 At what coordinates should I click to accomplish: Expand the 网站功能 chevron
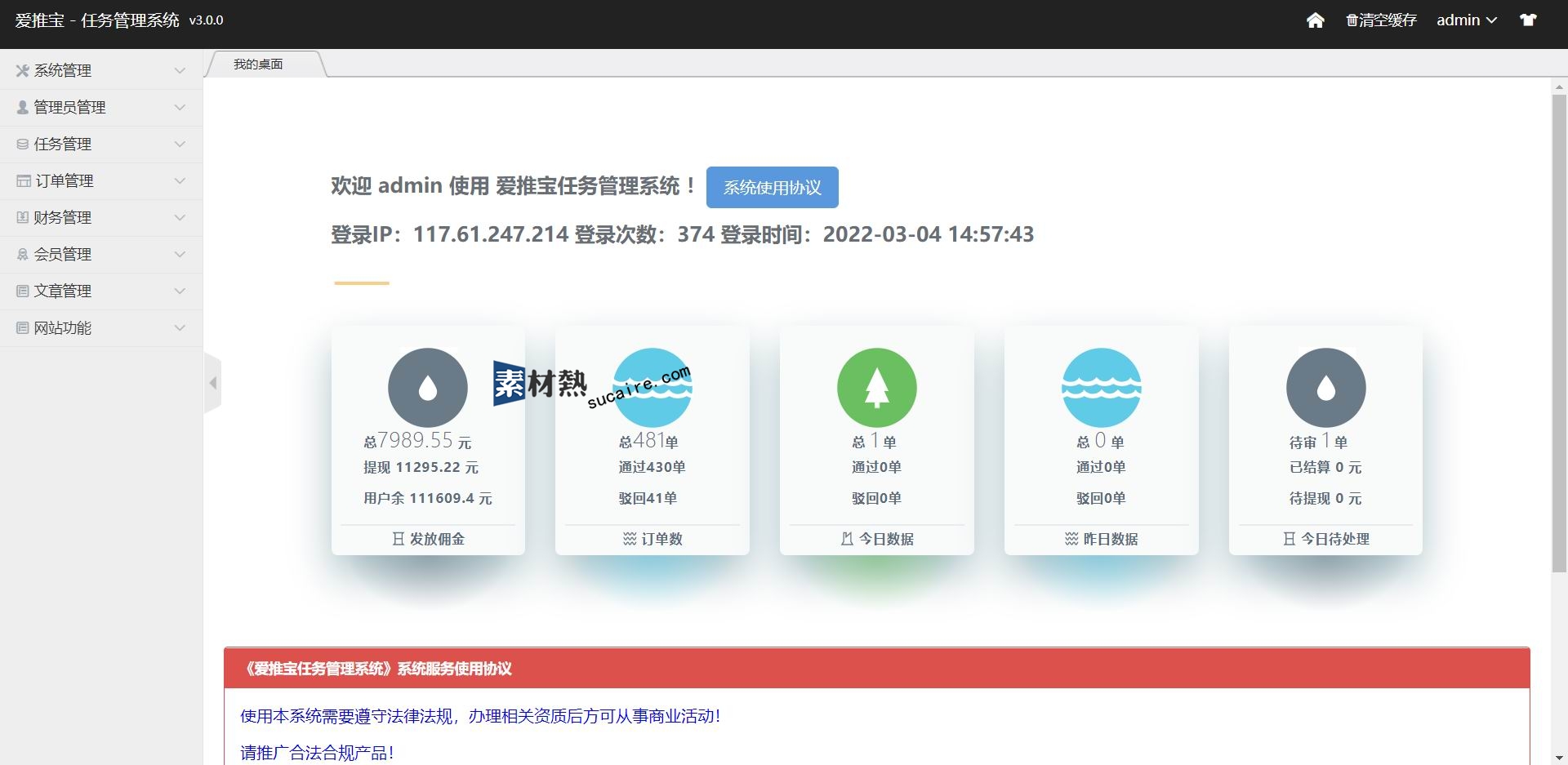180,328
